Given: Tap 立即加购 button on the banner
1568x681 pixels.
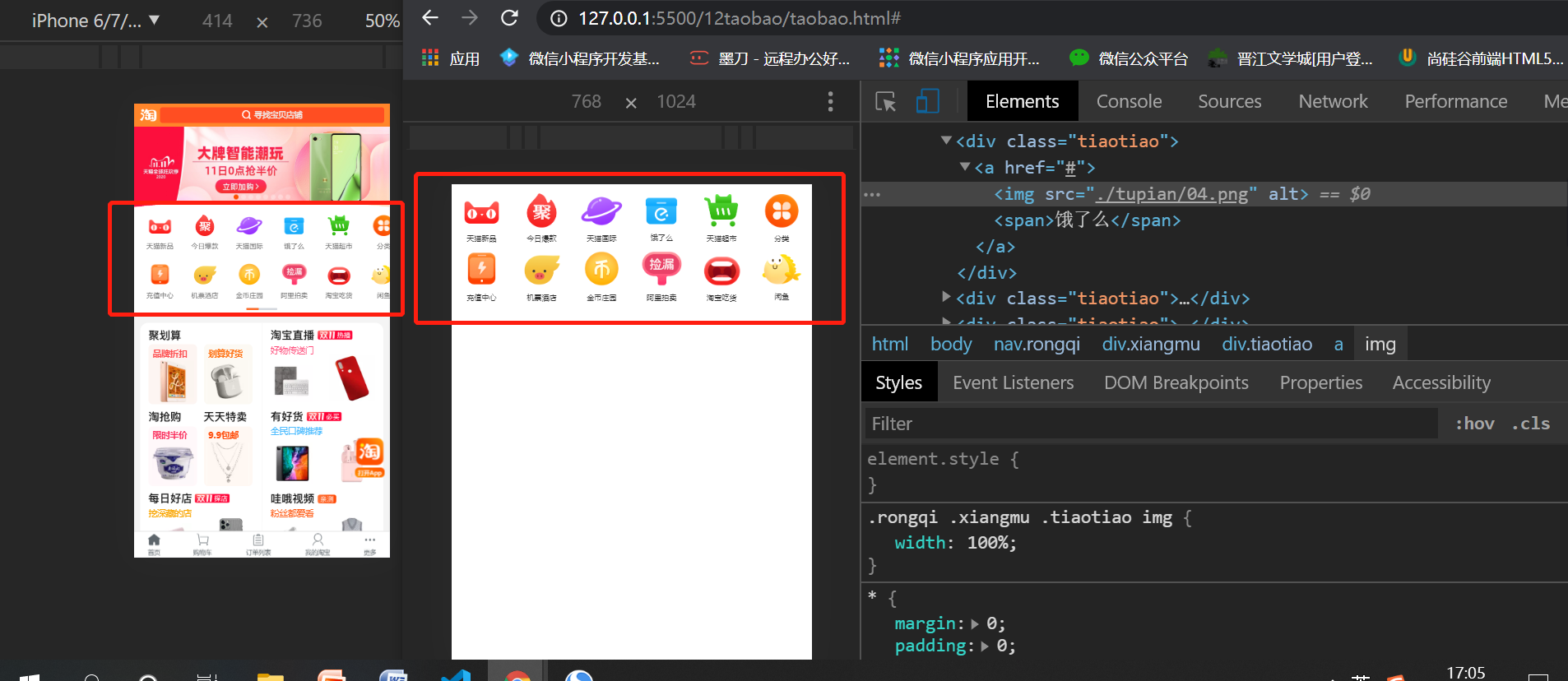Looking at the screenshot, I should tap(240, 187).
